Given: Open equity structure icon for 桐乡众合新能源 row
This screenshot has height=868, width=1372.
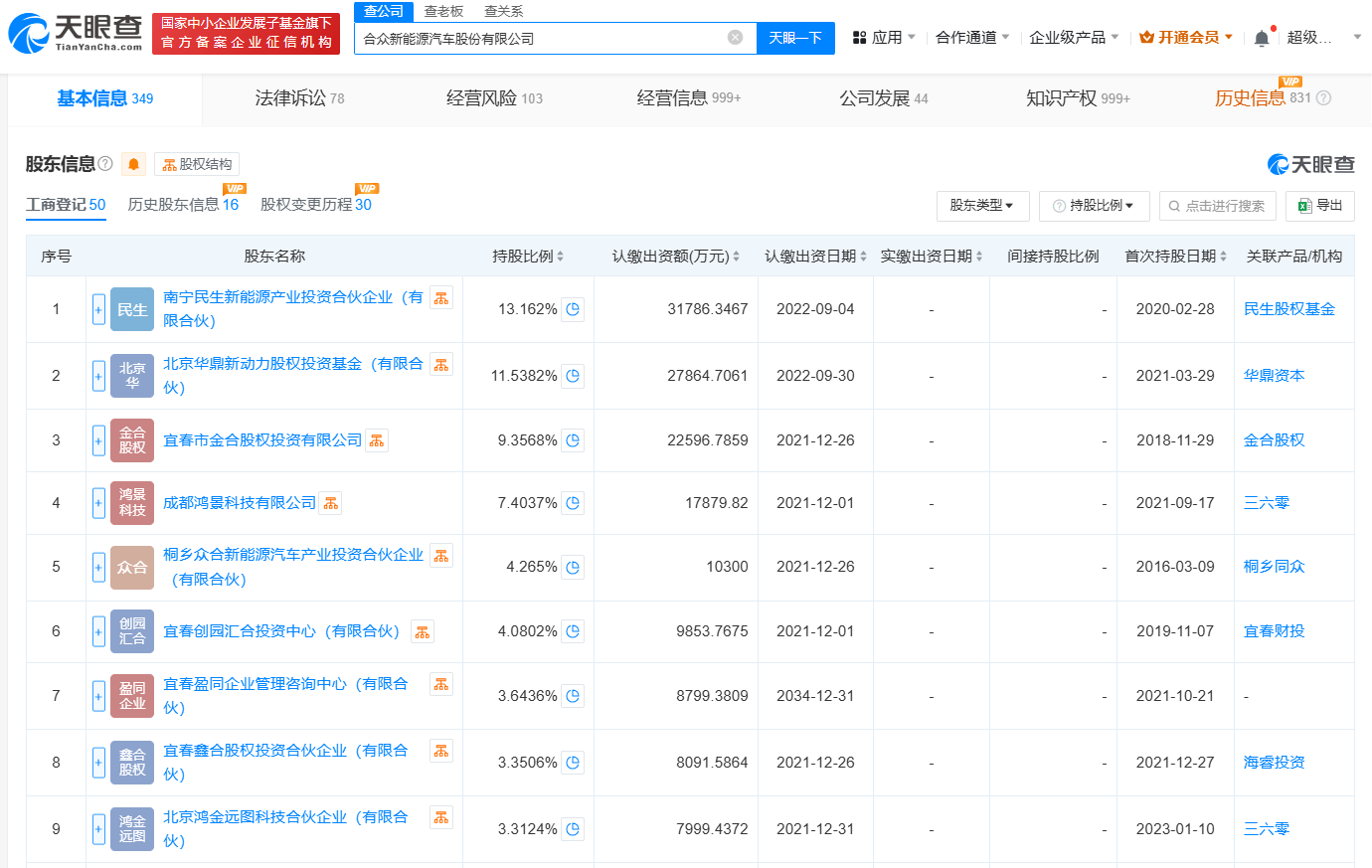Looking at the screenshot, I should pyautogui.click(x=441, y=555).
